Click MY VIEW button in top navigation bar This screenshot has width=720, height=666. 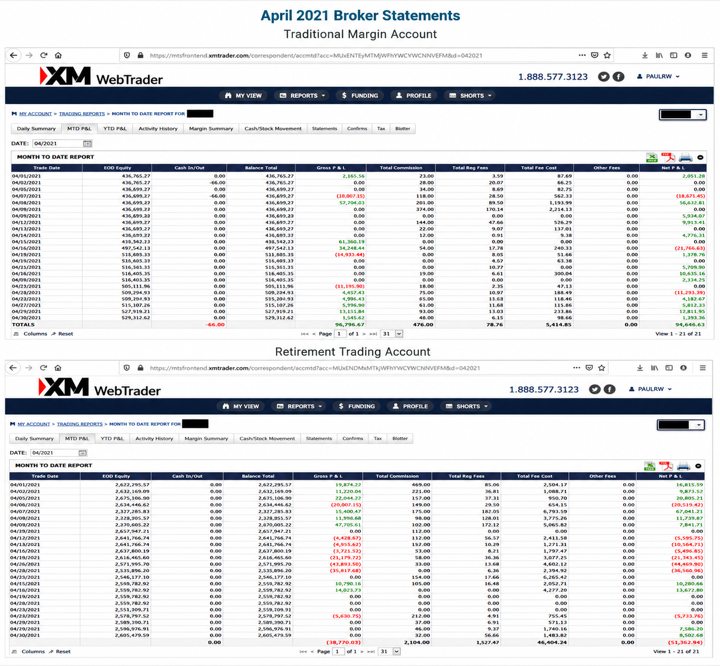click(x=243, y=96)
